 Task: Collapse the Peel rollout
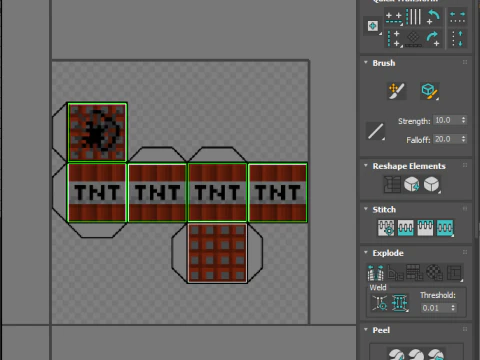366,329
